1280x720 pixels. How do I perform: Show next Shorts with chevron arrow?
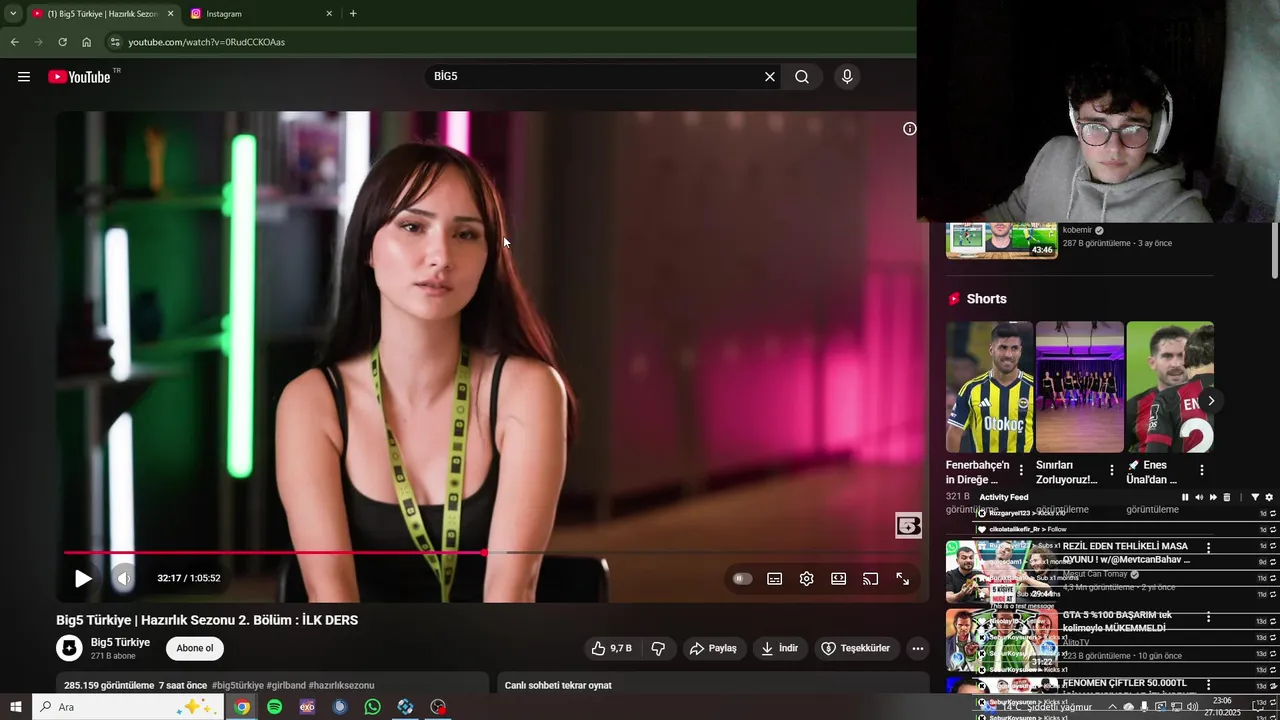pyautogui.click(x=1211, y=401)
